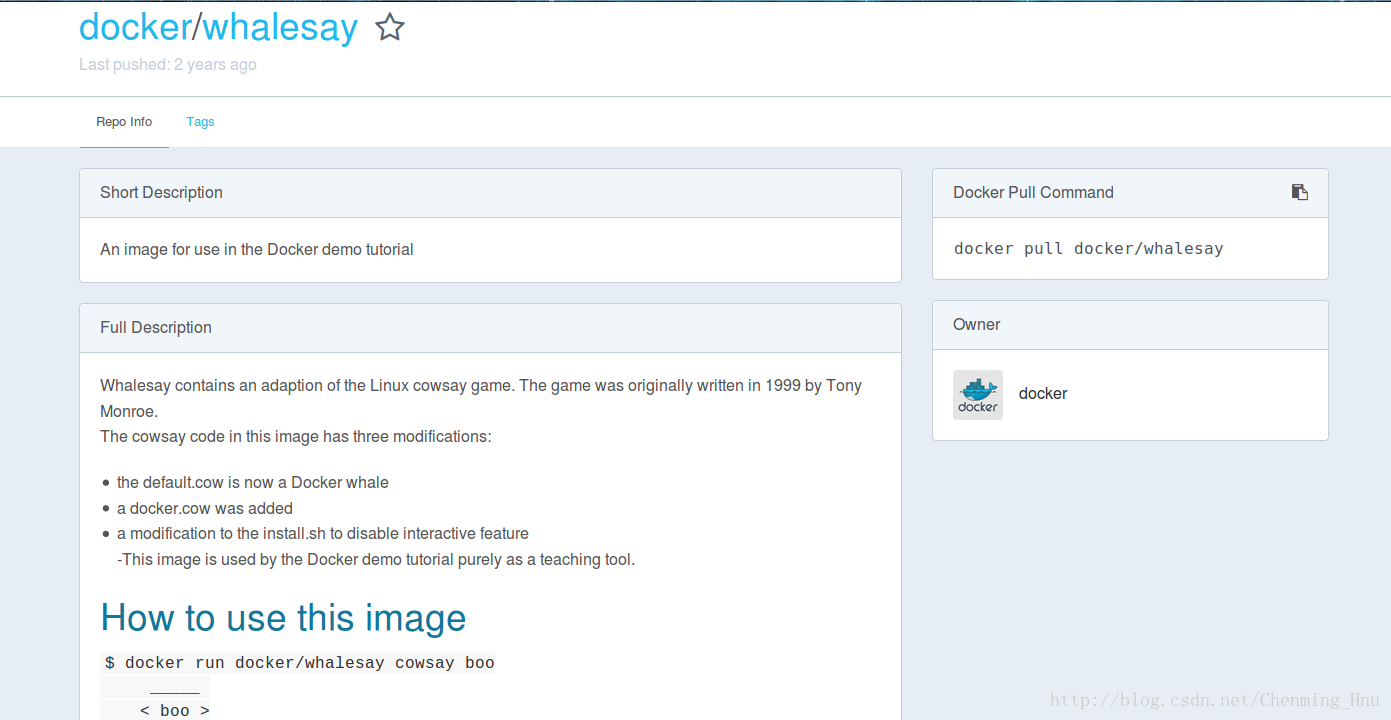
Task: Click the Docker Pull Command heading
Action: pos(1033,193)
